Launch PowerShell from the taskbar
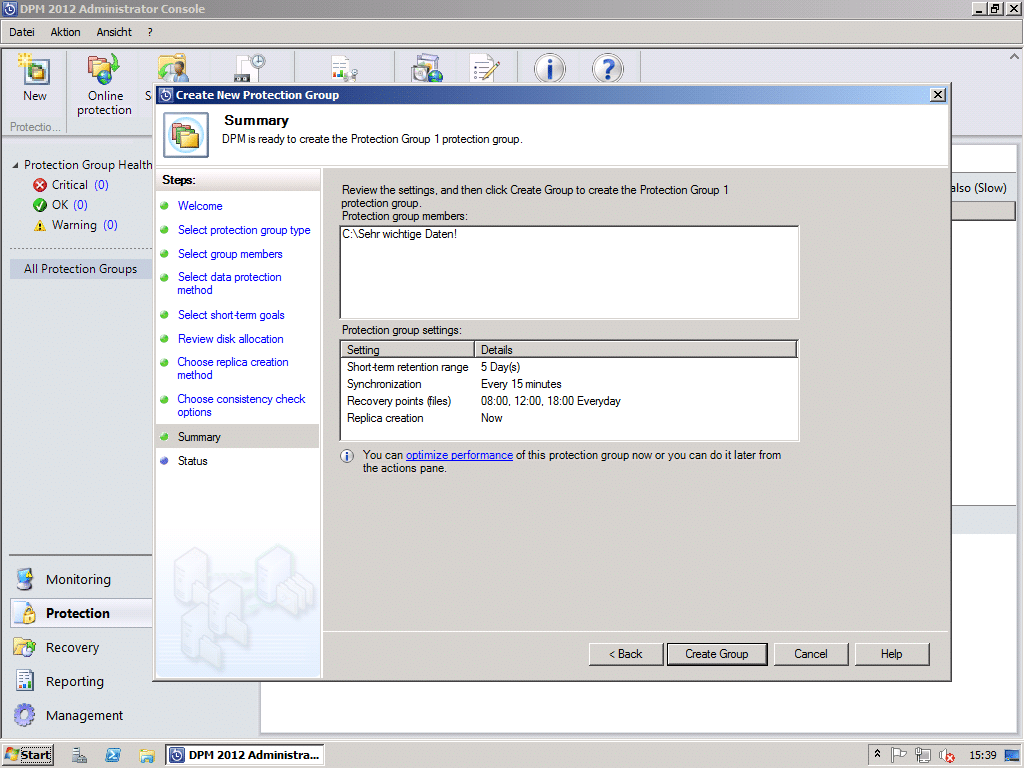 click(x=113, y=755)
